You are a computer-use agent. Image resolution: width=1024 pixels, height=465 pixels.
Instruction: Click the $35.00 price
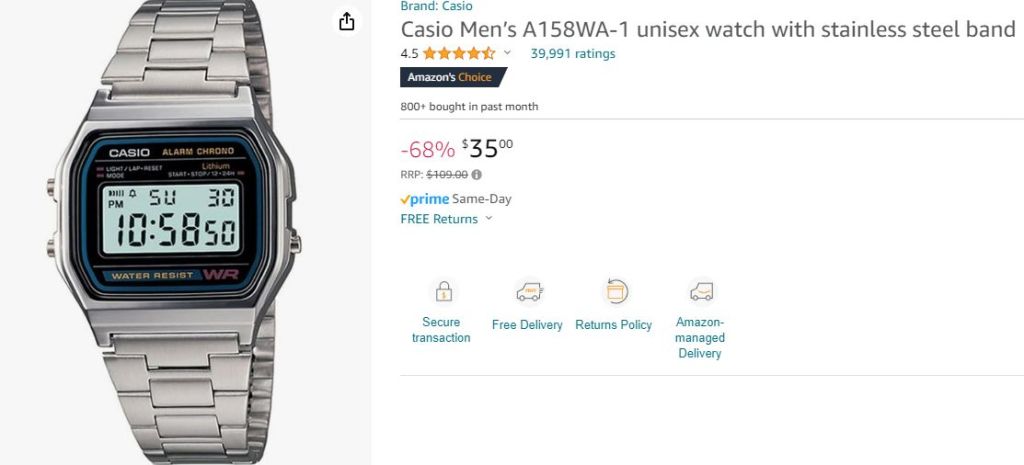[487, 149]
